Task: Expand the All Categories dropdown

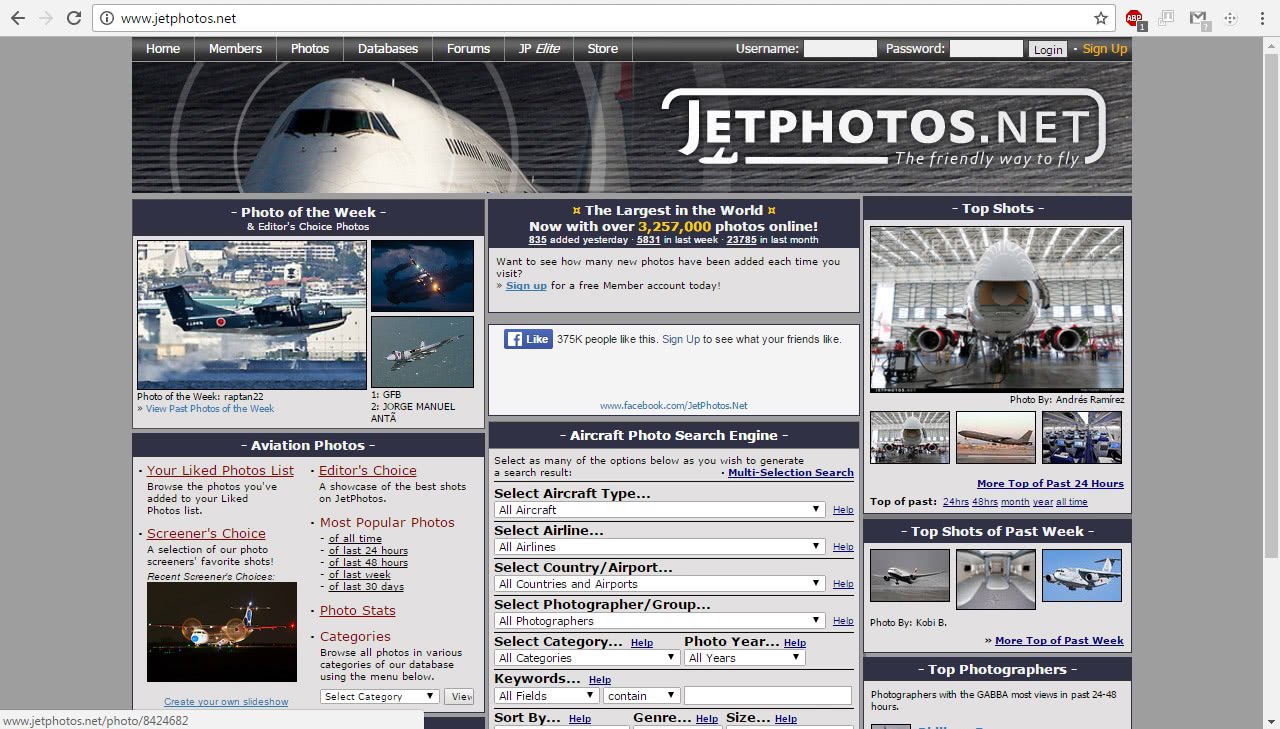Action: coord(587,658)
